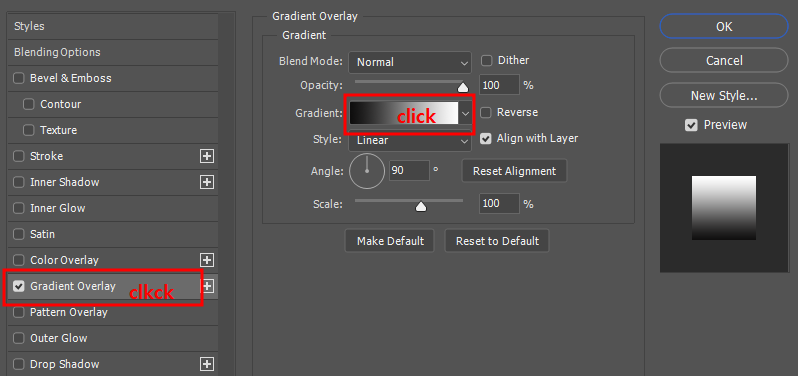This screenshot has height=376, width=798.
Task: Click the Reset Alignment button
Action: (x=514, y=171)
